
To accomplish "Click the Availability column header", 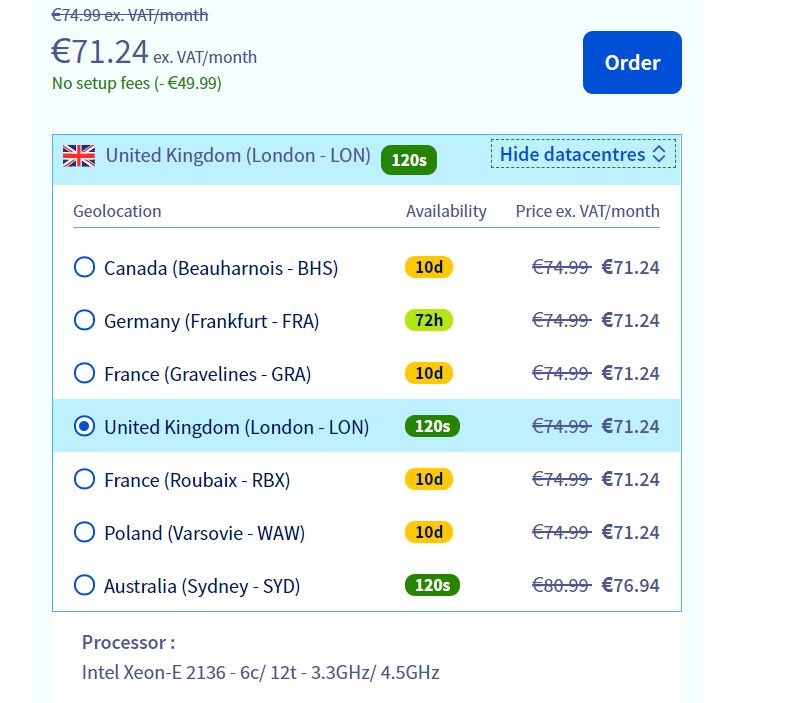I will tap(446, 211).
